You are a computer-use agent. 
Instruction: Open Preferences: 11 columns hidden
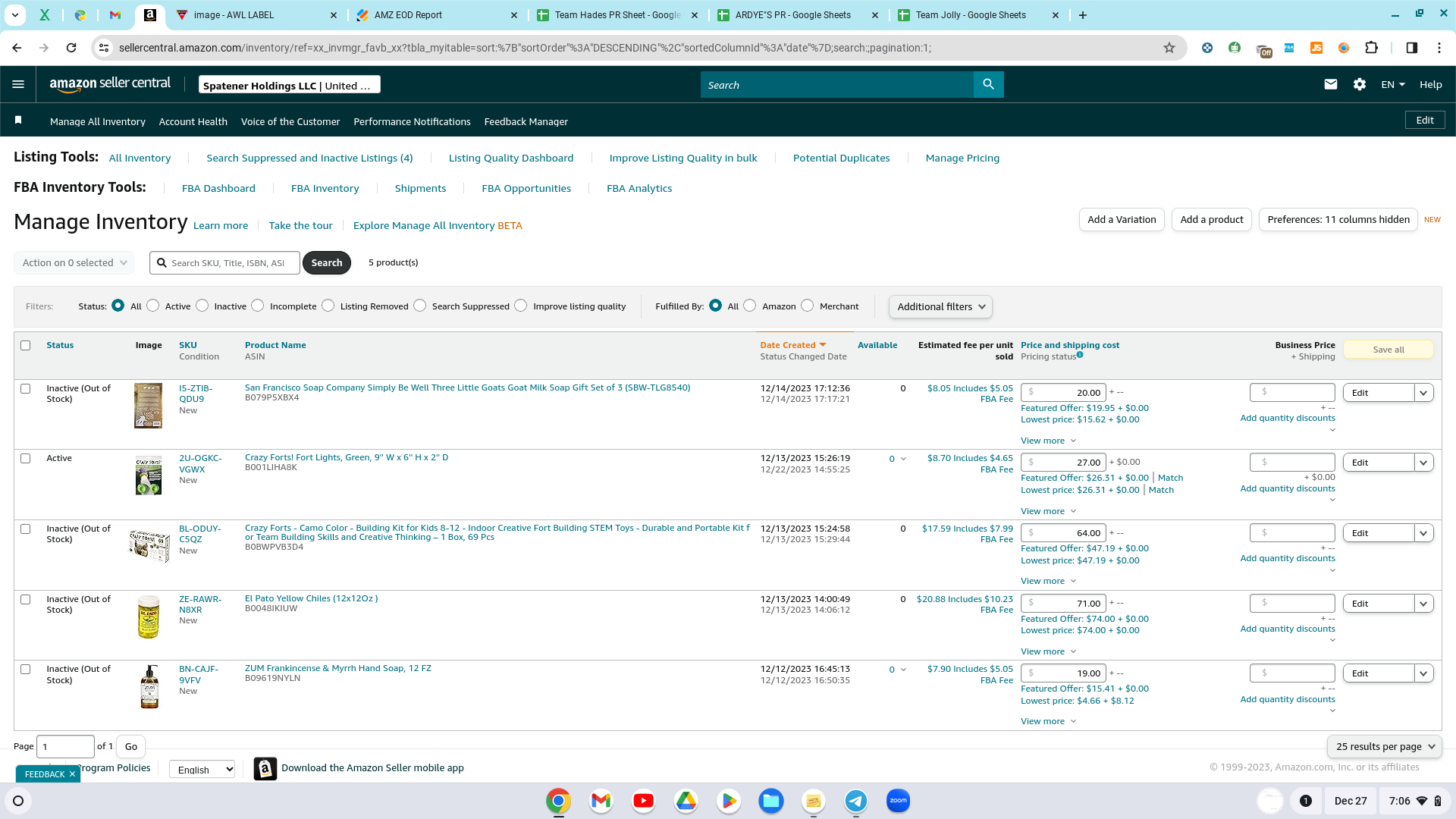point(1338,220)
